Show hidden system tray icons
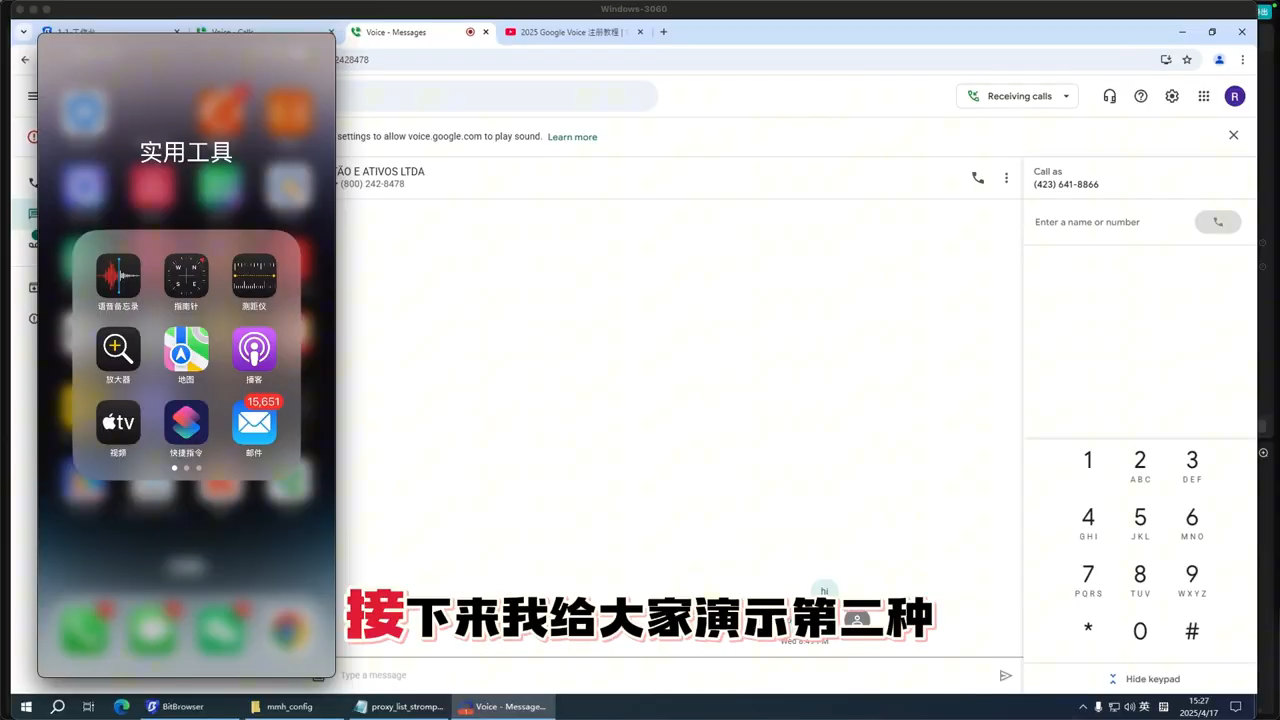Screen dimensions: 1280x720 pyautogui.click(x=1083, y=706)
